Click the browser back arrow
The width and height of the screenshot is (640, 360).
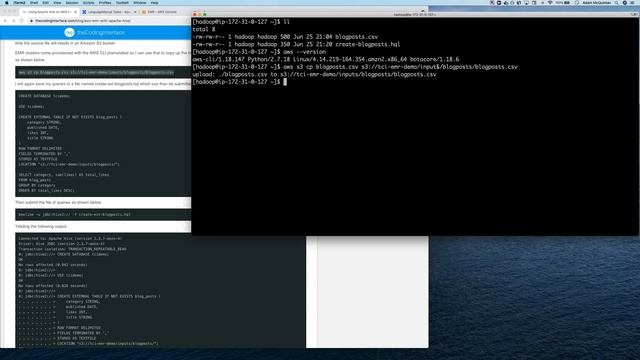[x=5, y=21]
